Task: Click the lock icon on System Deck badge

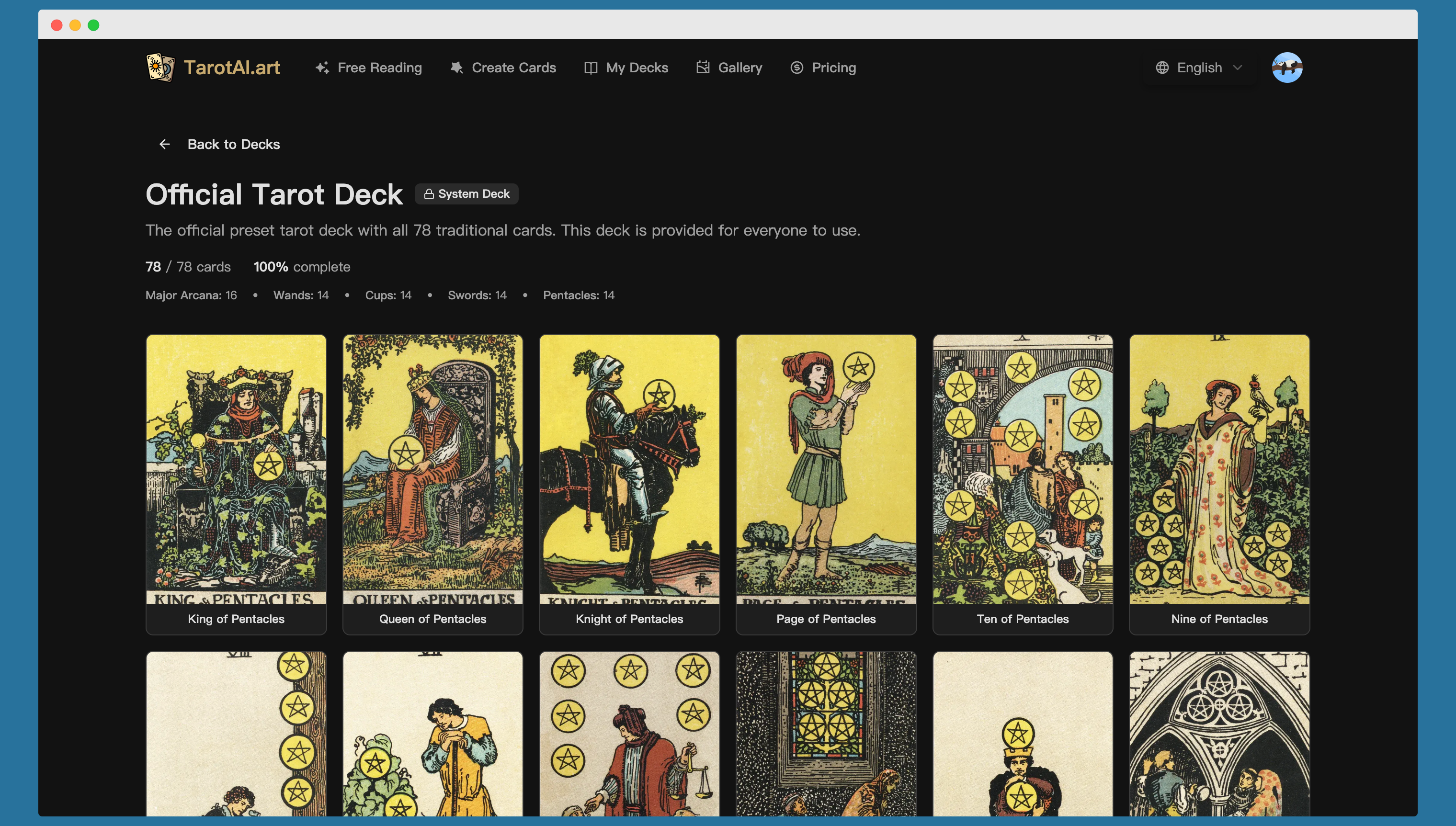Action: click(430, 193)
